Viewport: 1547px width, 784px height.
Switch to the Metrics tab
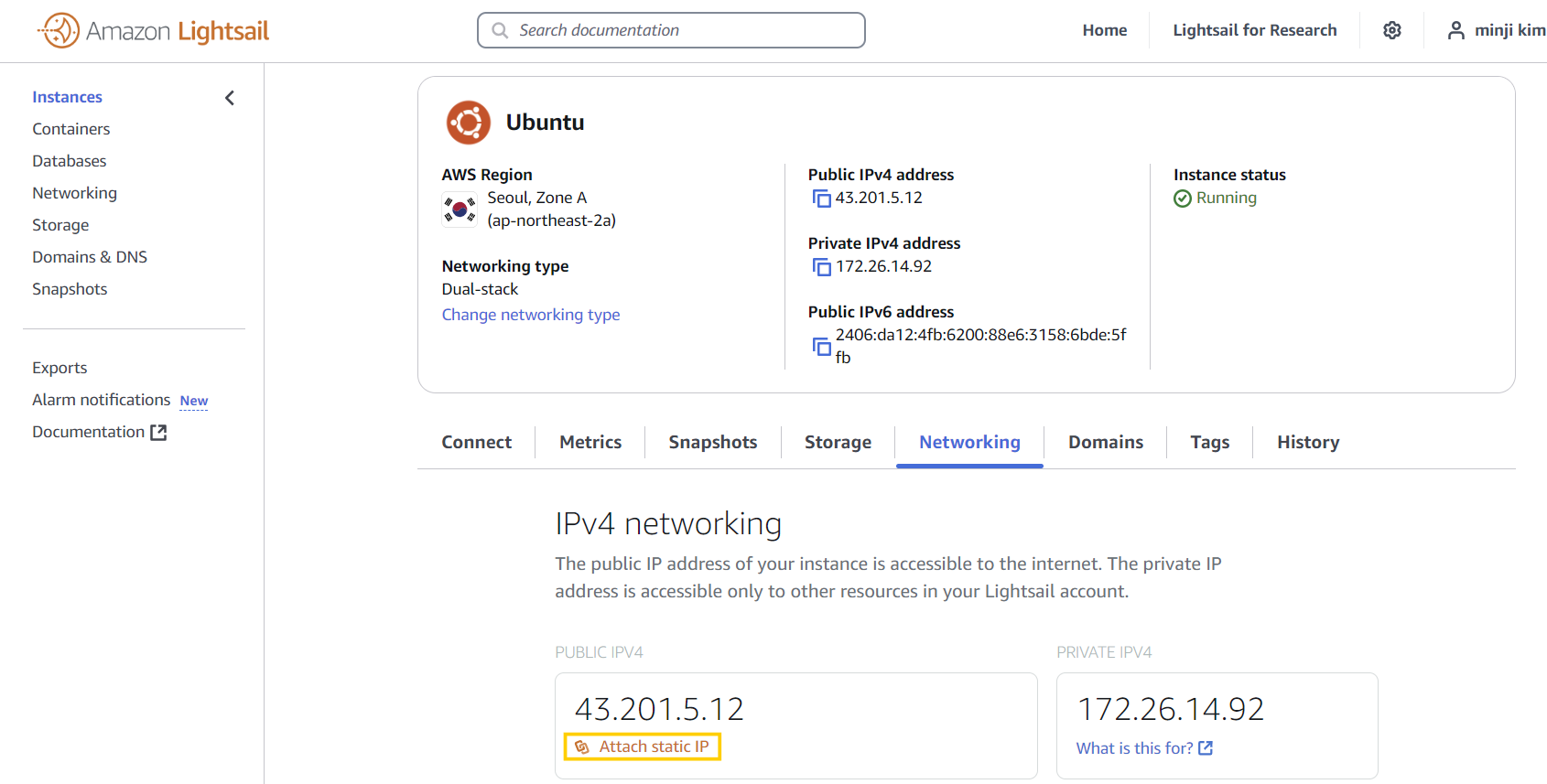[590, 442]
